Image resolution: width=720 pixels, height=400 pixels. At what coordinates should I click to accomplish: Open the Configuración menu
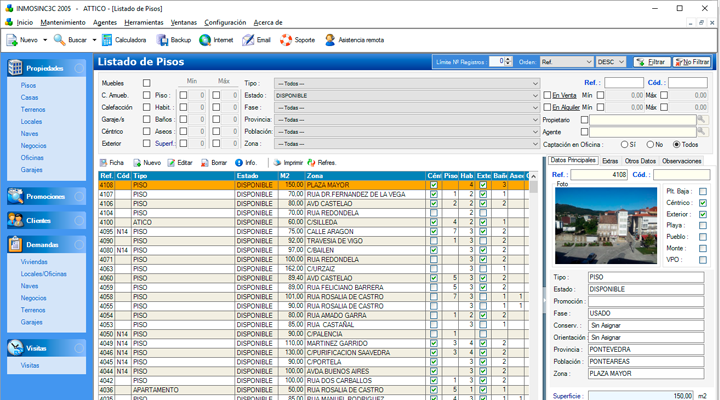pos(225,23)
